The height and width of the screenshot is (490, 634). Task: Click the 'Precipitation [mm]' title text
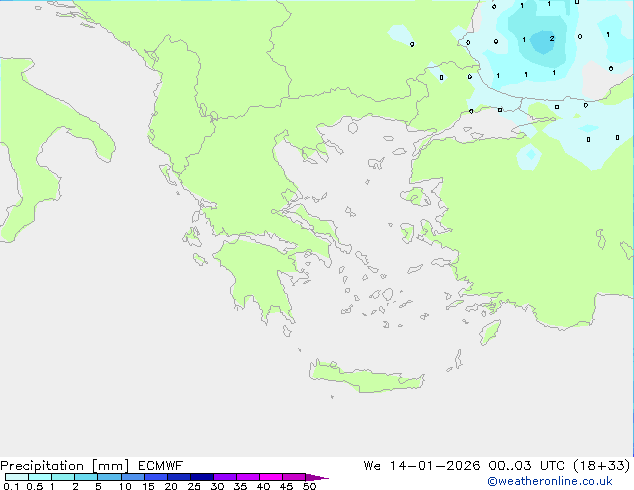pyautogui.click(x=64, y=466)
